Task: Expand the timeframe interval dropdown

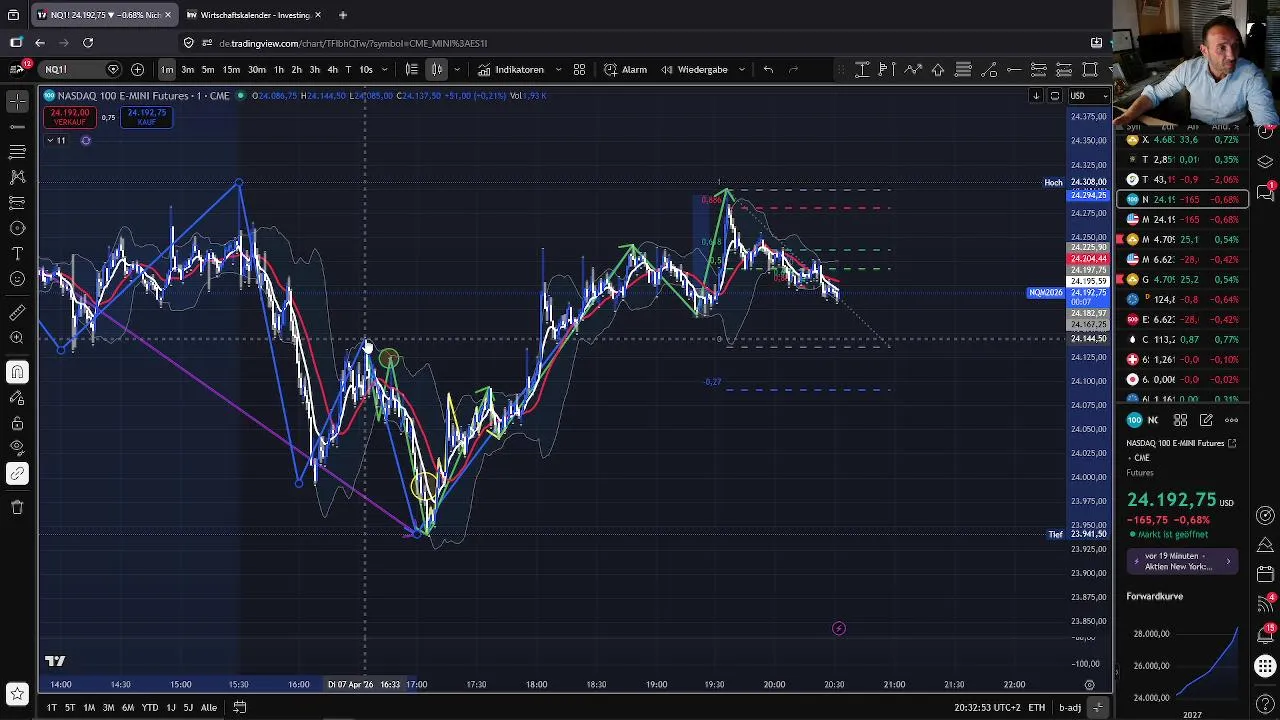Action: (x=387, y=69)
